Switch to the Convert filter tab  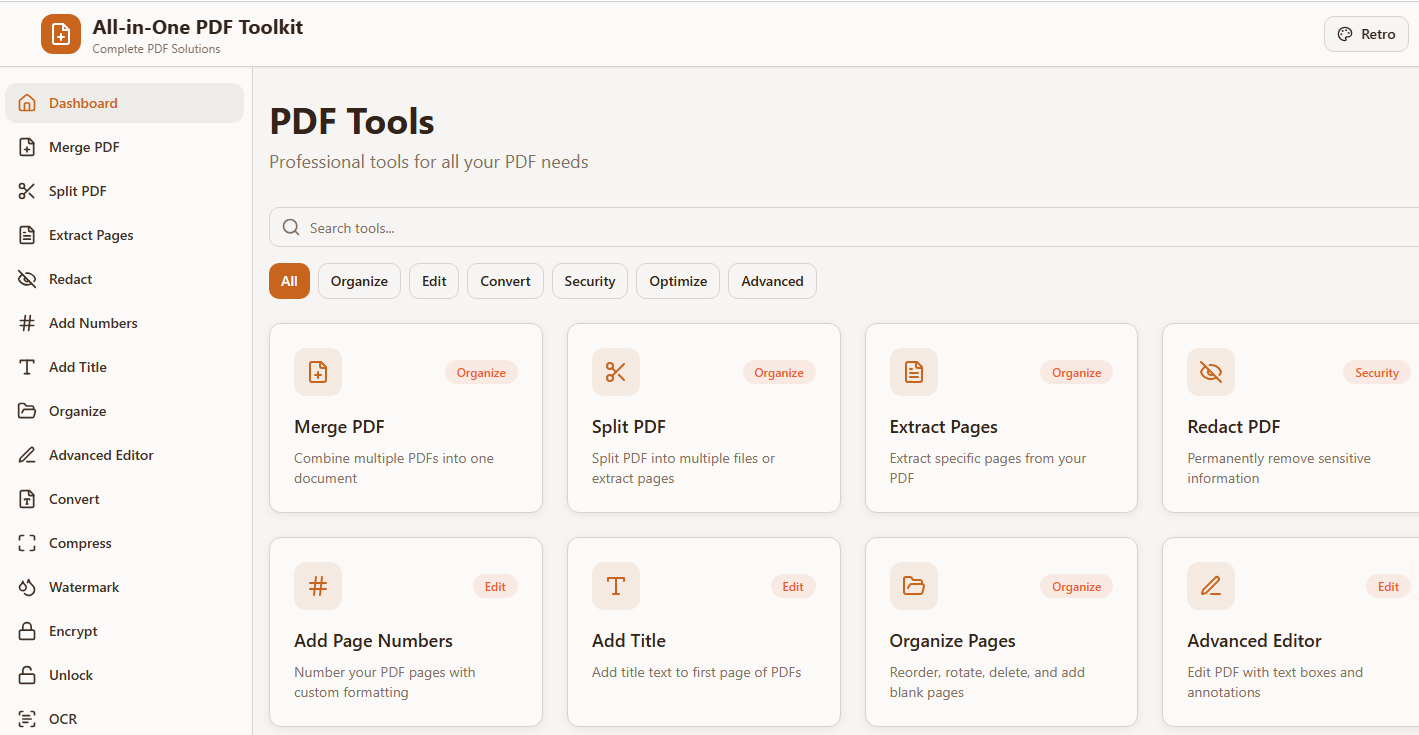(x=505, y=281)
